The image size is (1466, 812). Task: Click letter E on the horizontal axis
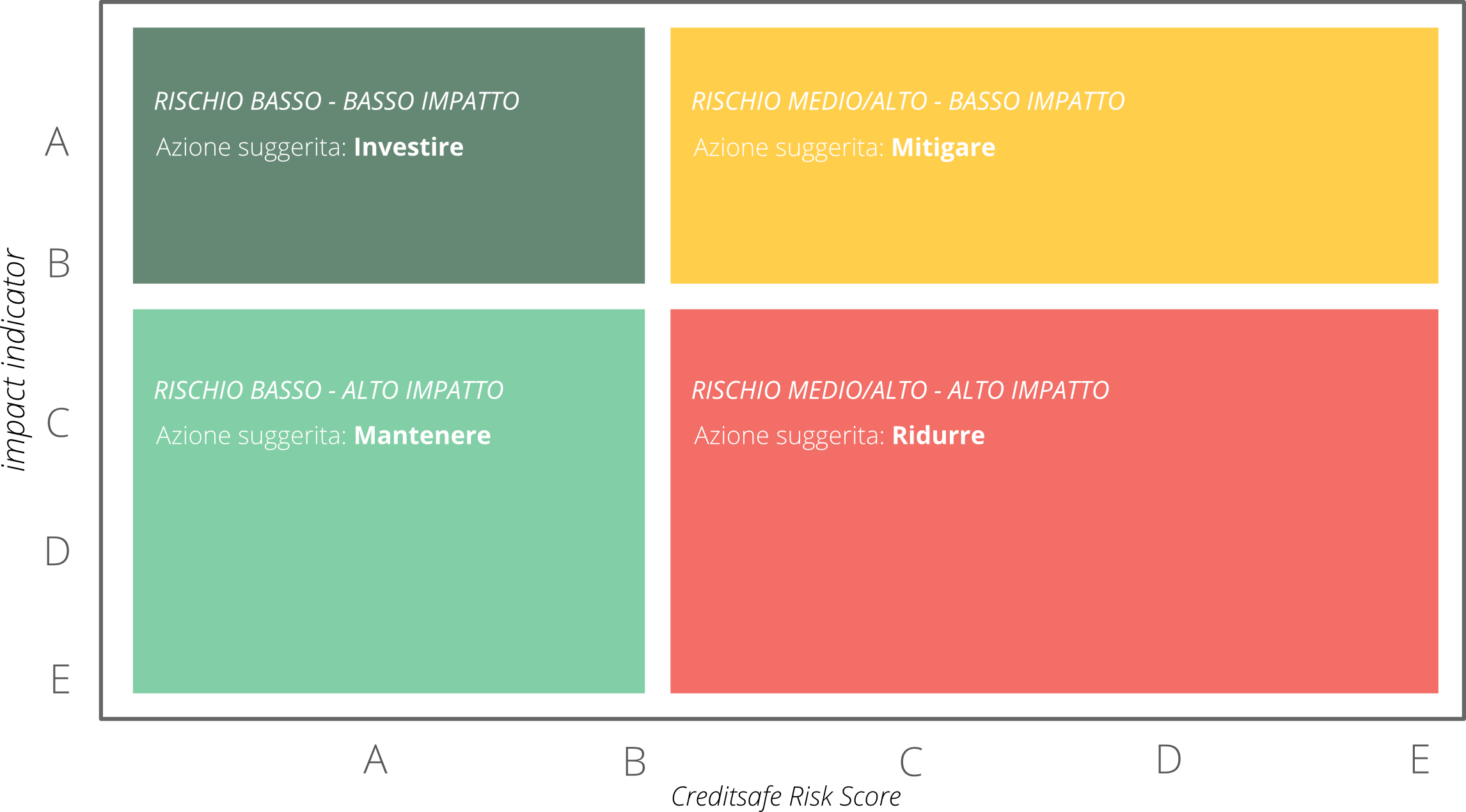click(1420, 760)
